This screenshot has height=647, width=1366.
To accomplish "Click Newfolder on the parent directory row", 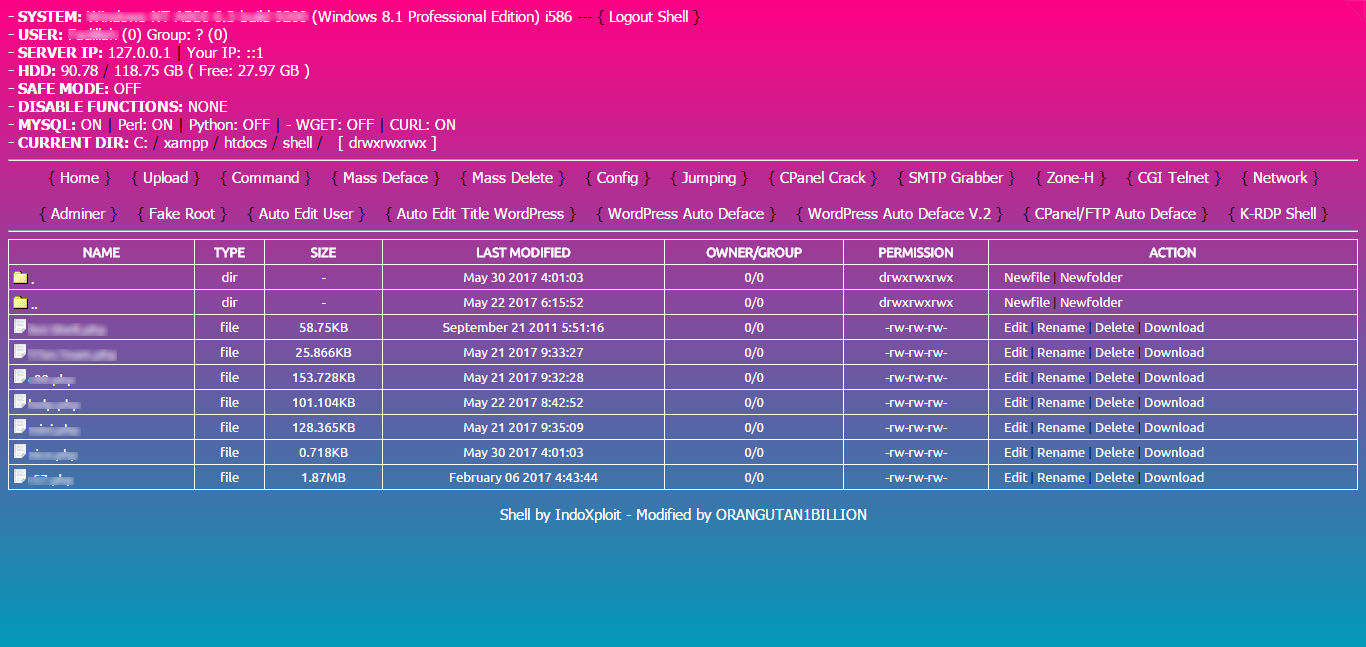I will pos(1089,302).
